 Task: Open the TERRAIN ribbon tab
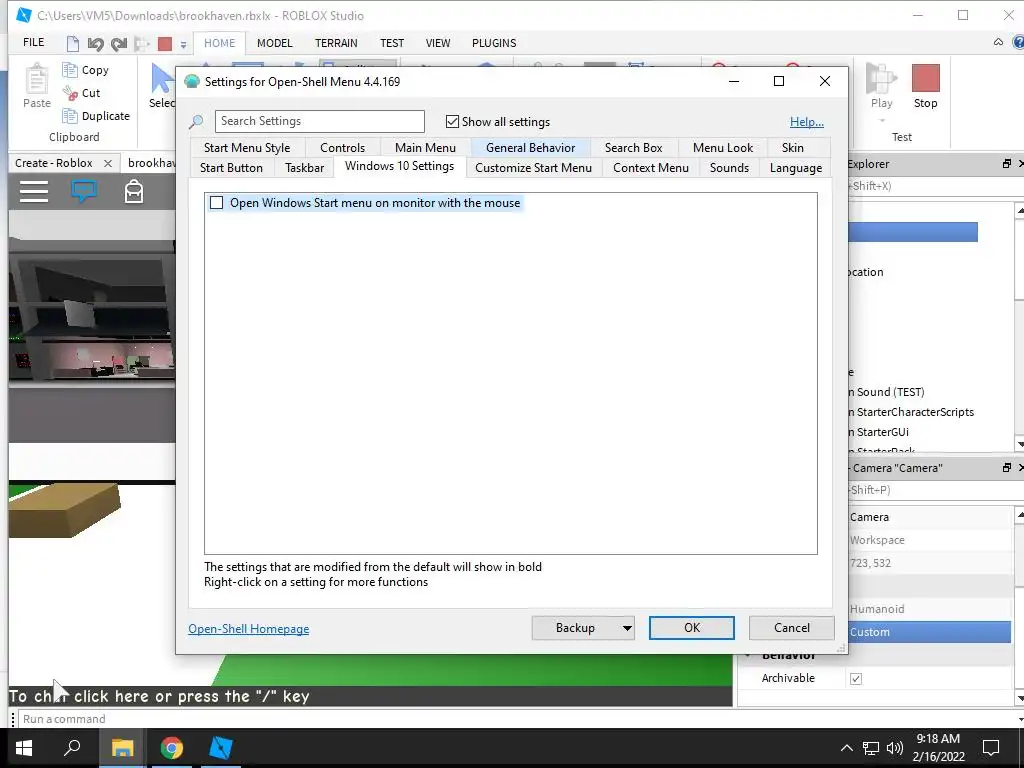click(336, 43)
